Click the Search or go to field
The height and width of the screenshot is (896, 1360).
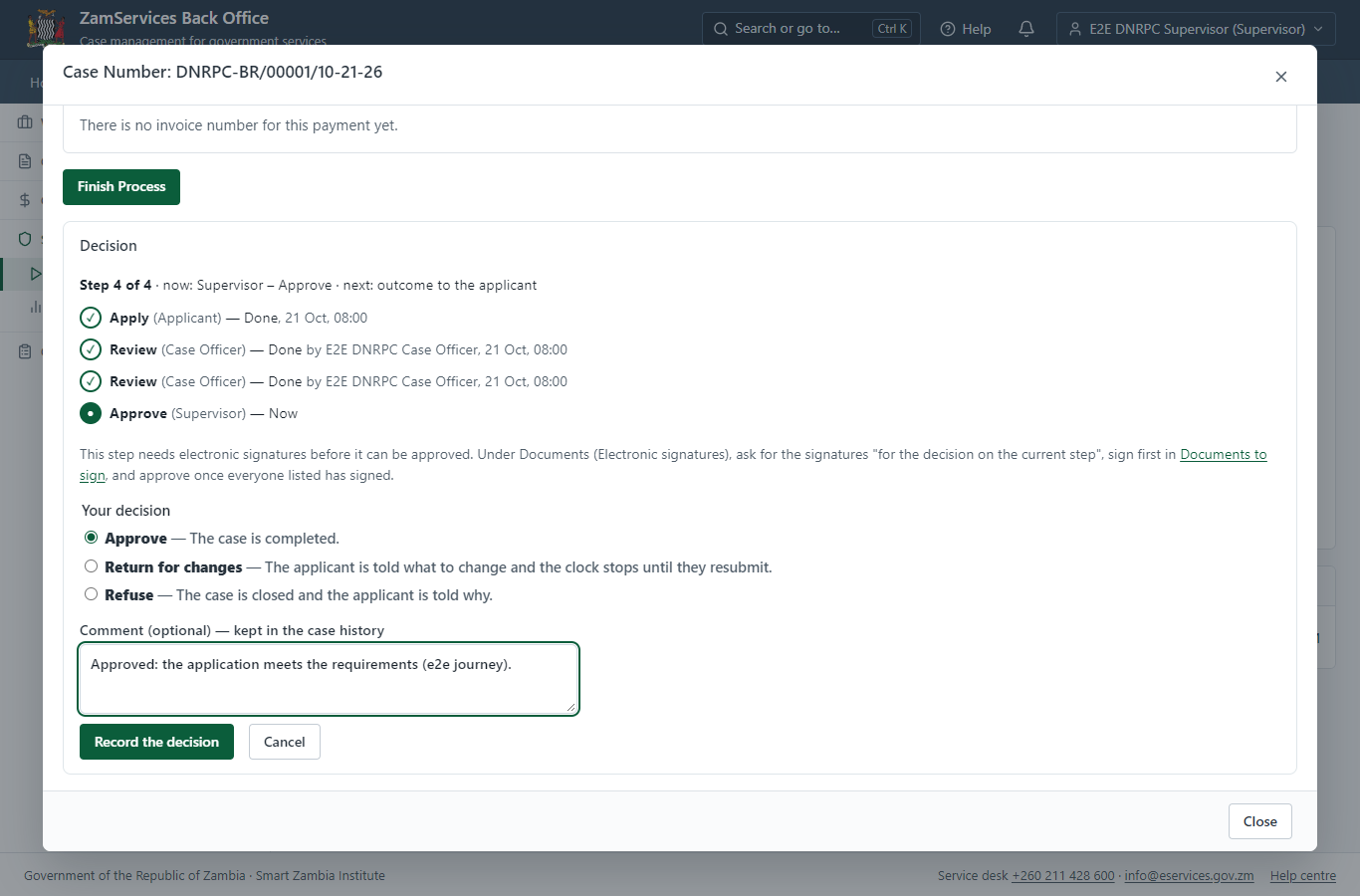tap(810, 29)
